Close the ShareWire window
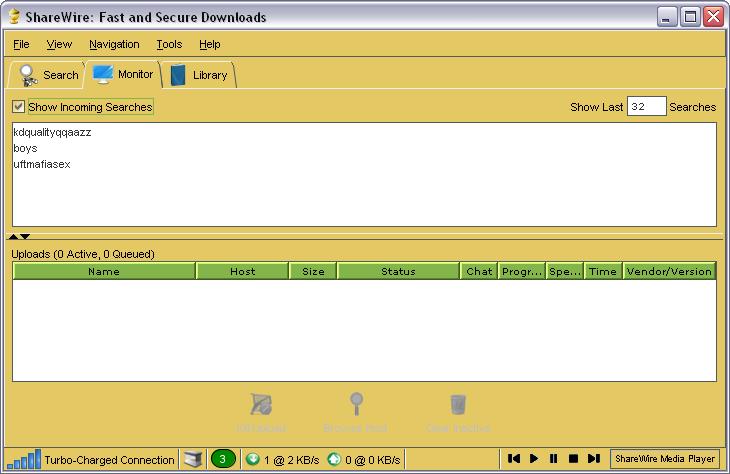Image resolution: width=730 pixels, height=474 pixels. click(x=713, y=17)
